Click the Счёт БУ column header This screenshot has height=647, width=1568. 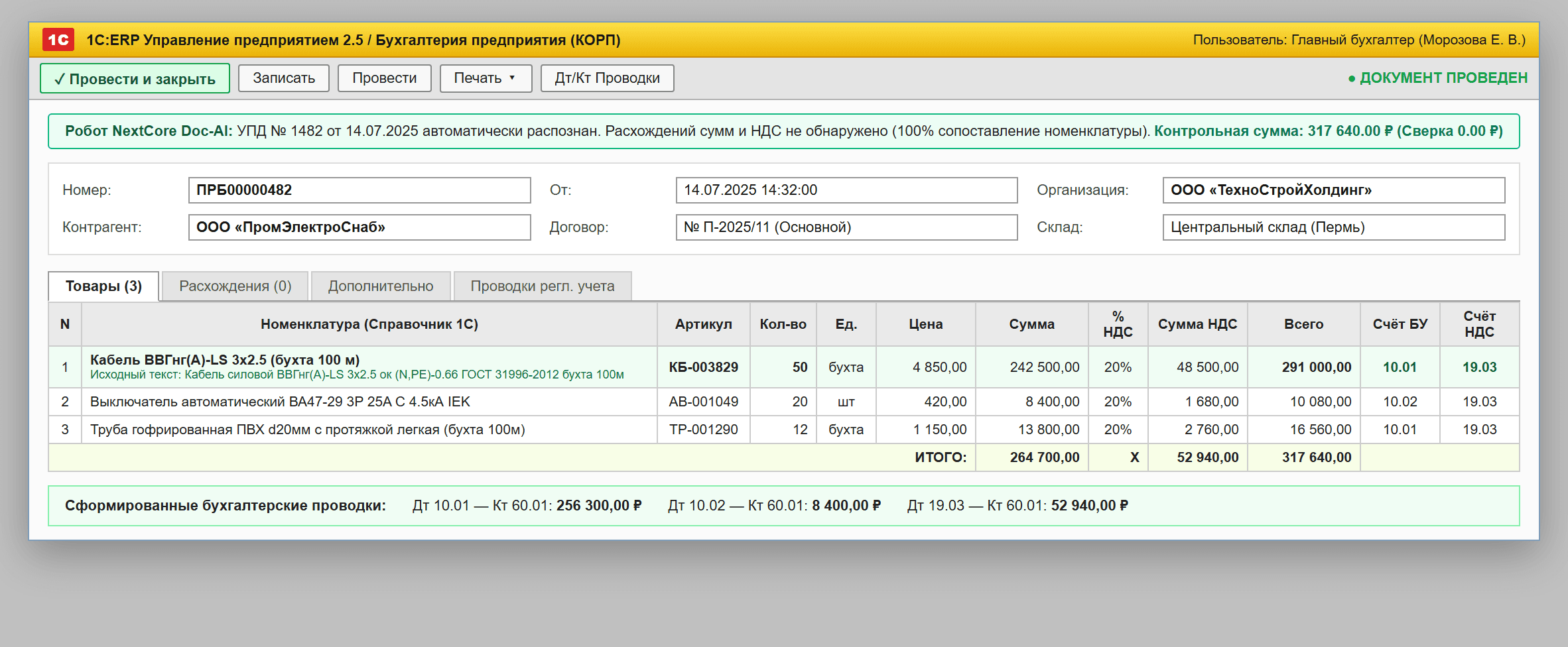(x=1400, y=324)
